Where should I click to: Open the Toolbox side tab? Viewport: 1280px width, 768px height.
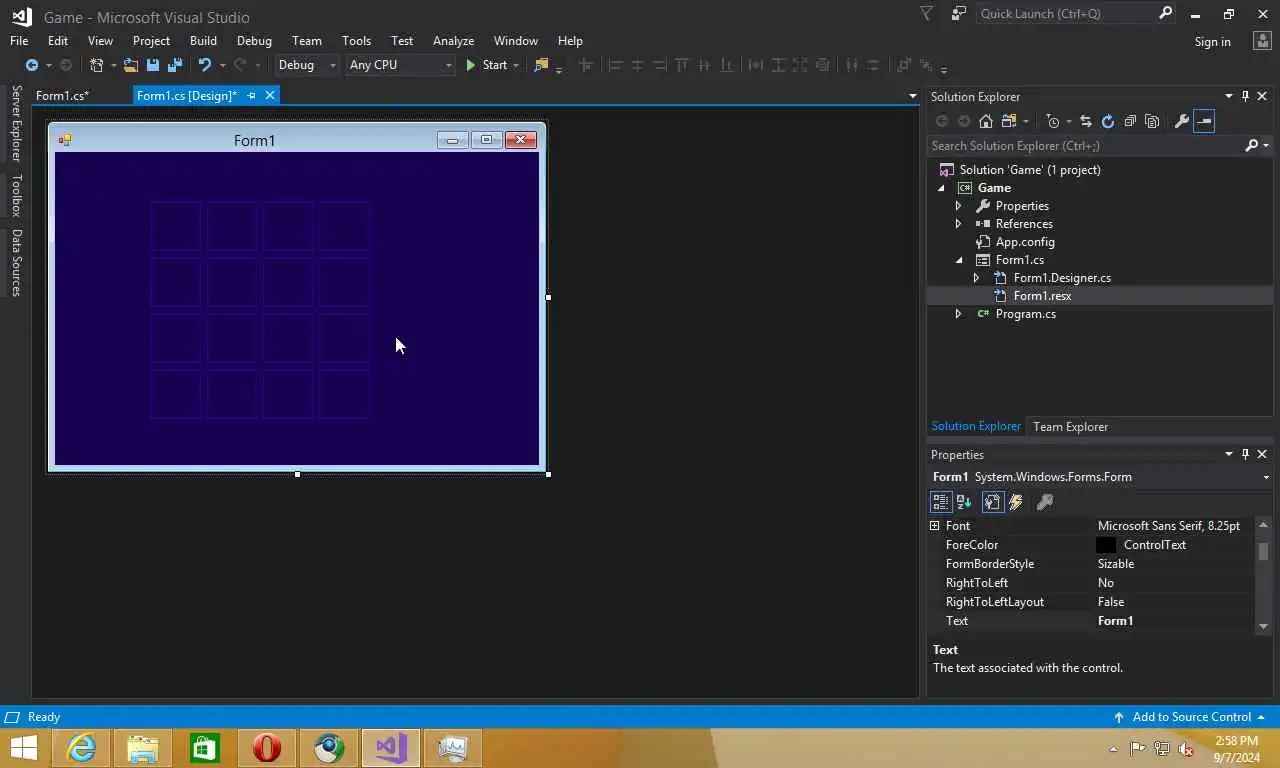point(16,195)
